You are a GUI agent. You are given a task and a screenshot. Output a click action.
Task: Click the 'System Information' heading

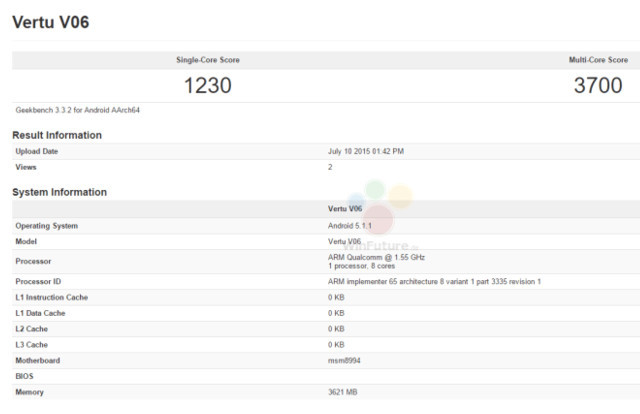[60, 192]
